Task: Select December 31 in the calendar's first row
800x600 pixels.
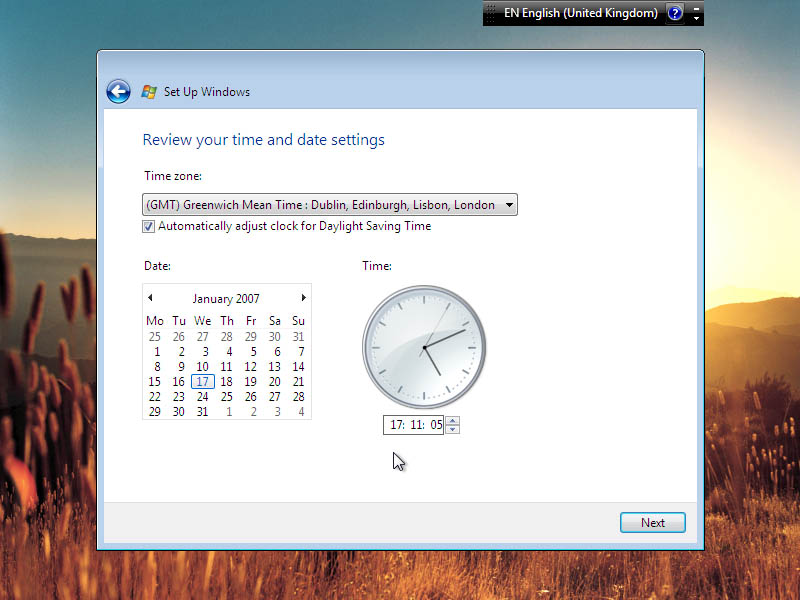Action: pyautogui.click(x=298, y=337)
